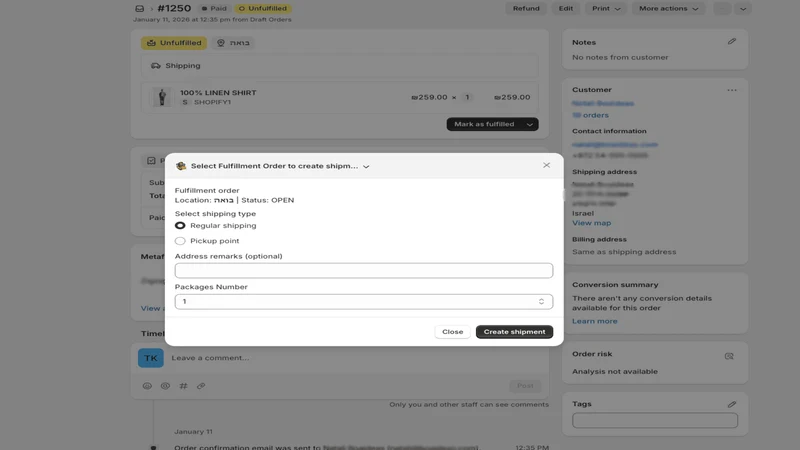Open the Refund action
800x450 pixels.
coord(526,8)
